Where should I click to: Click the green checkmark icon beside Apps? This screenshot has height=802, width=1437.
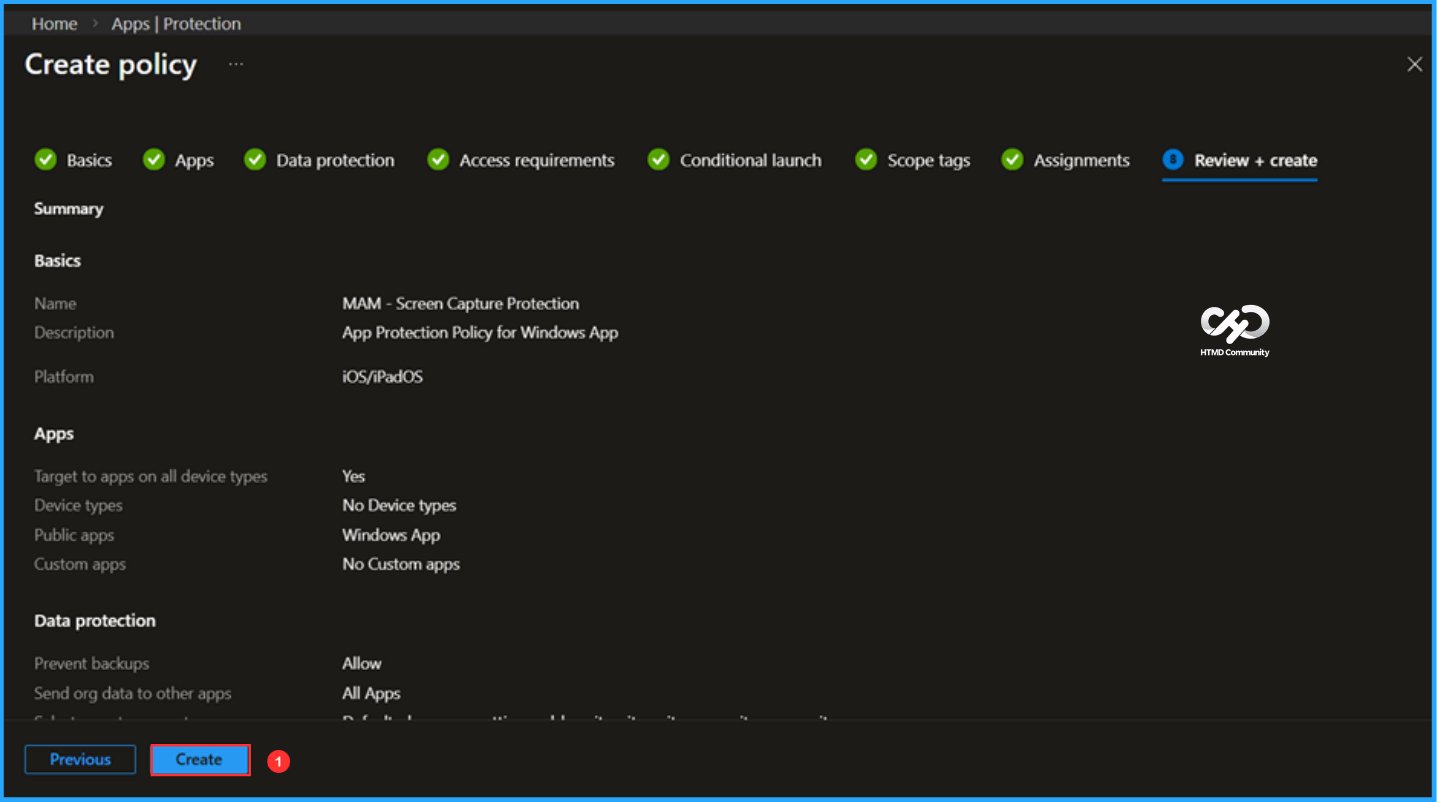coord(153,160)
